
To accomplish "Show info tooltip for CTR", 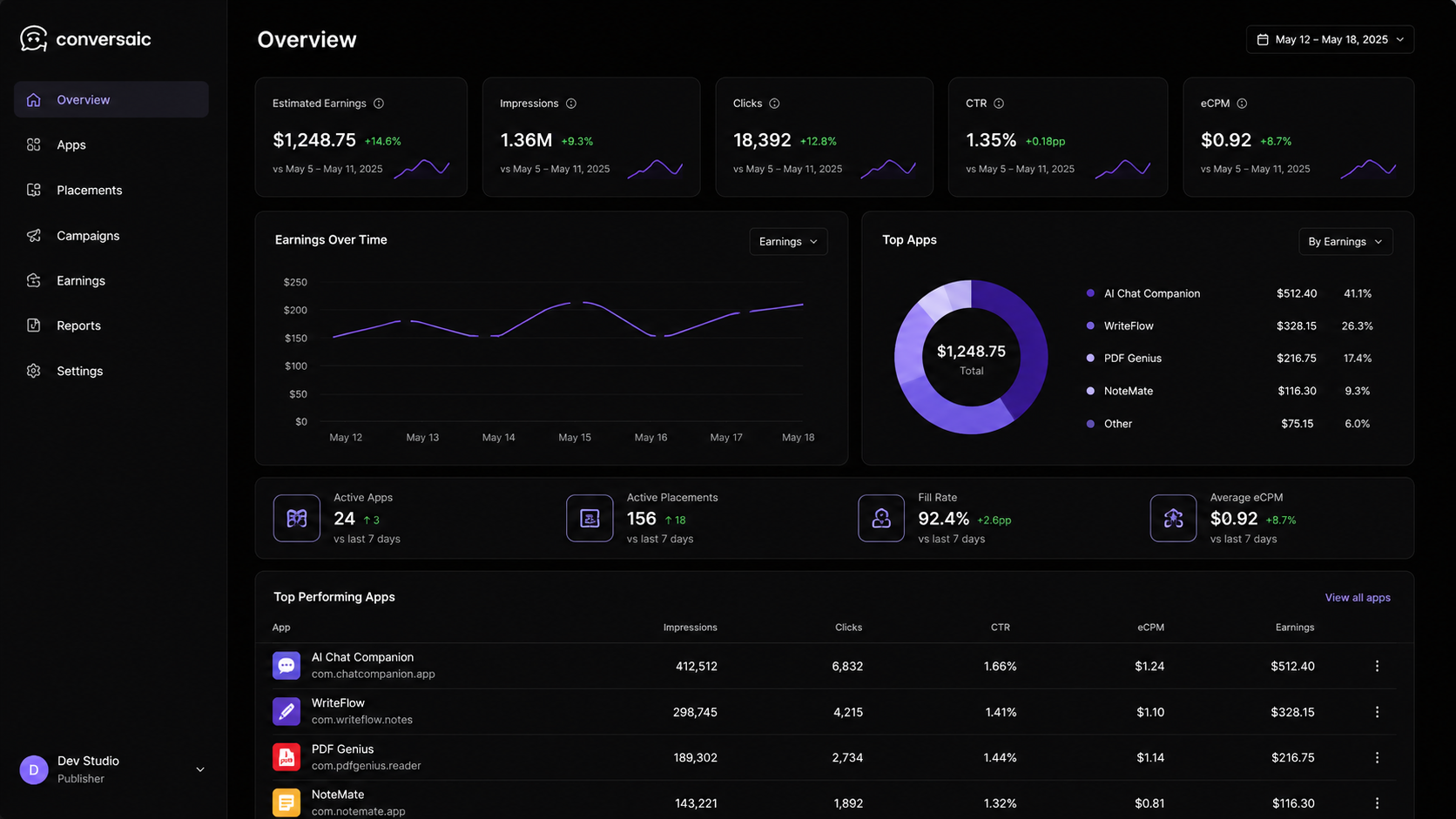I will pyautogui.click(x=999, y=104).
